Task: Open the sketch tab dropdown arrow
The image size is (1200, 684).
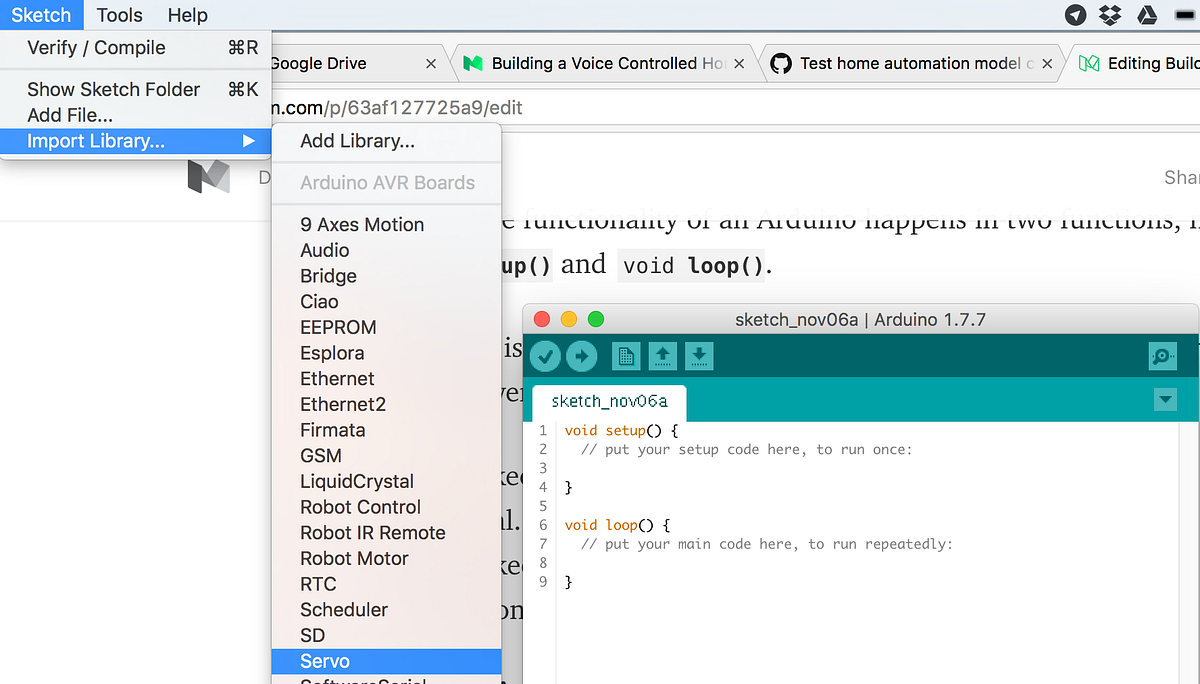Action: coord(1165,399)
